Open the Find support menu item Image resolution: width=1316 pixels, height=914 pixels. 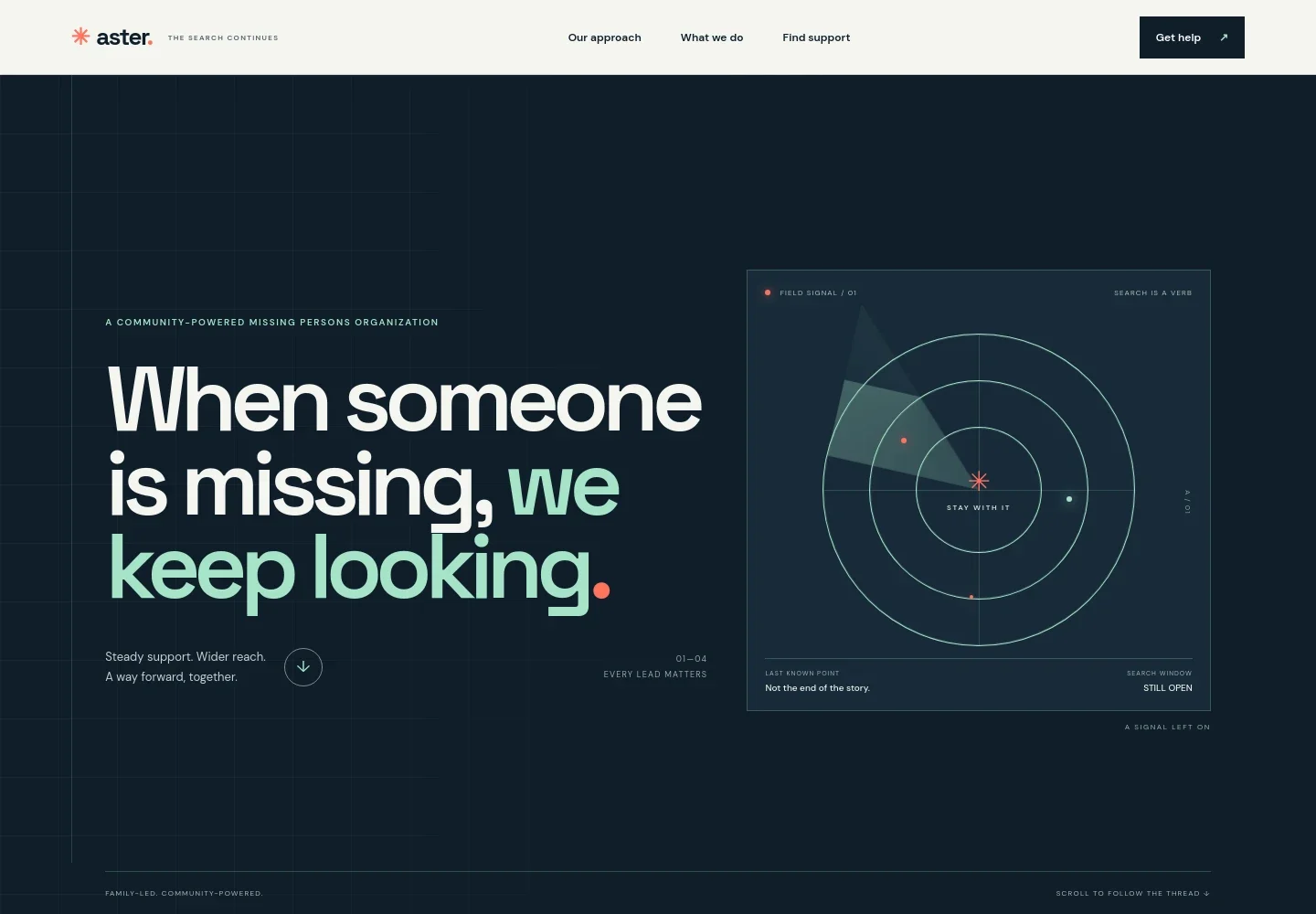point(816,37)
